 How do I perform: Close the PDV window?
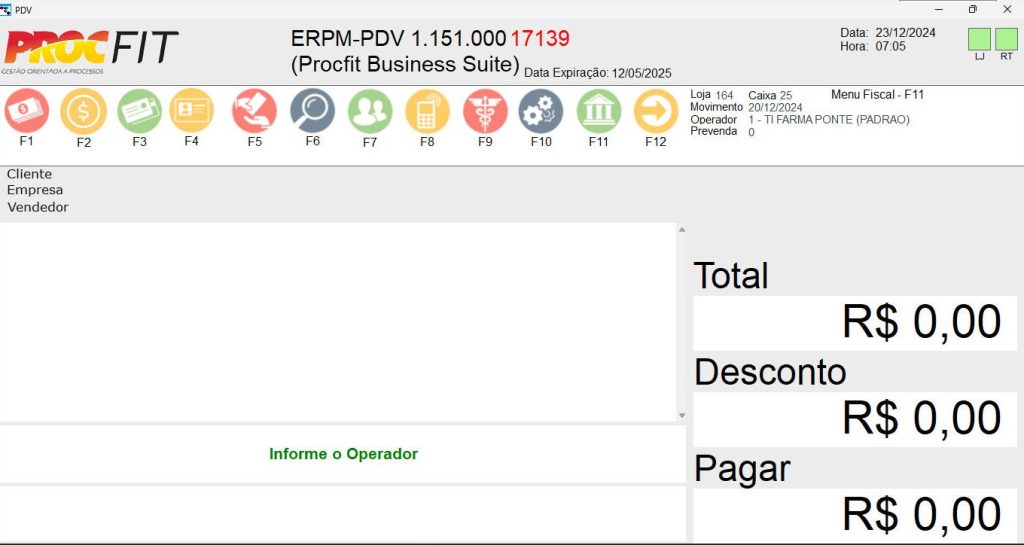tap(1007, 9)
